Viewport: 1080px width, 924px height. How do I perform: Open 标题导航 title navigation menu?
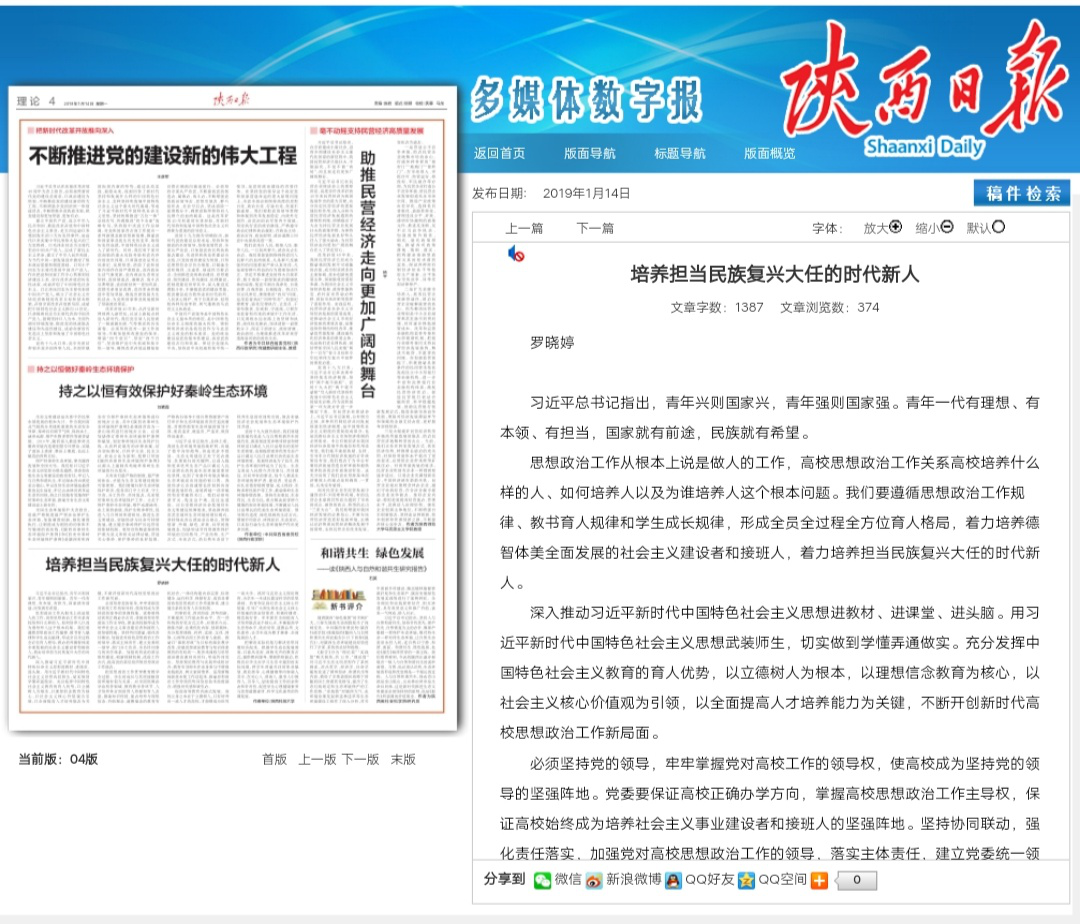pyautogui.click(x=680, y=153)
